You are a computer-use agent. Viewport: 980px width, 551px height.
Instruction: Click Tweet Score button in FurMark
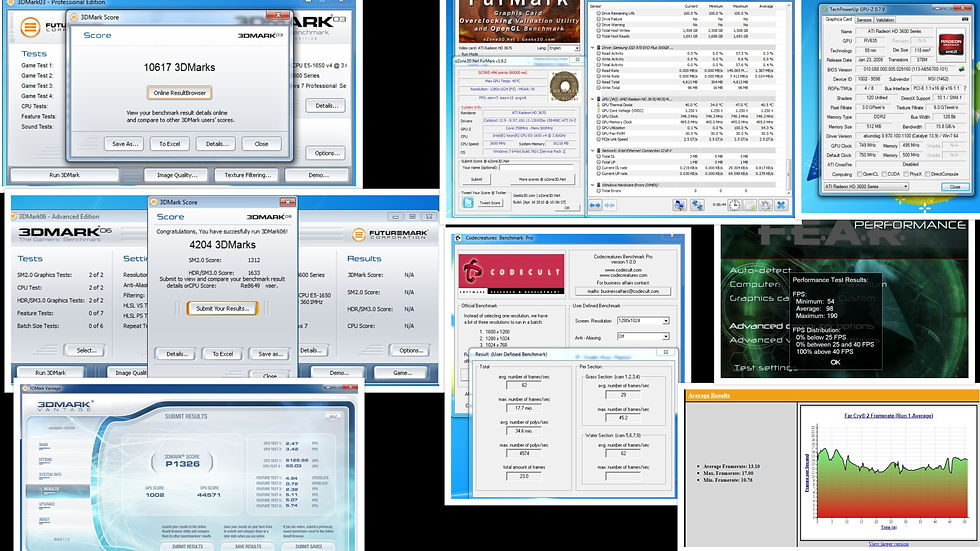coord(490,203)
